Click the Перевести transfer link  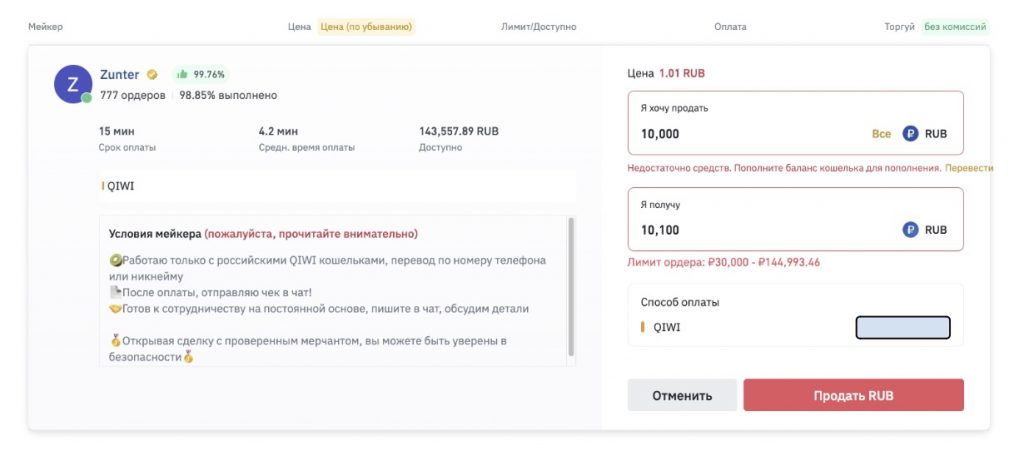(x=969, y=168)
